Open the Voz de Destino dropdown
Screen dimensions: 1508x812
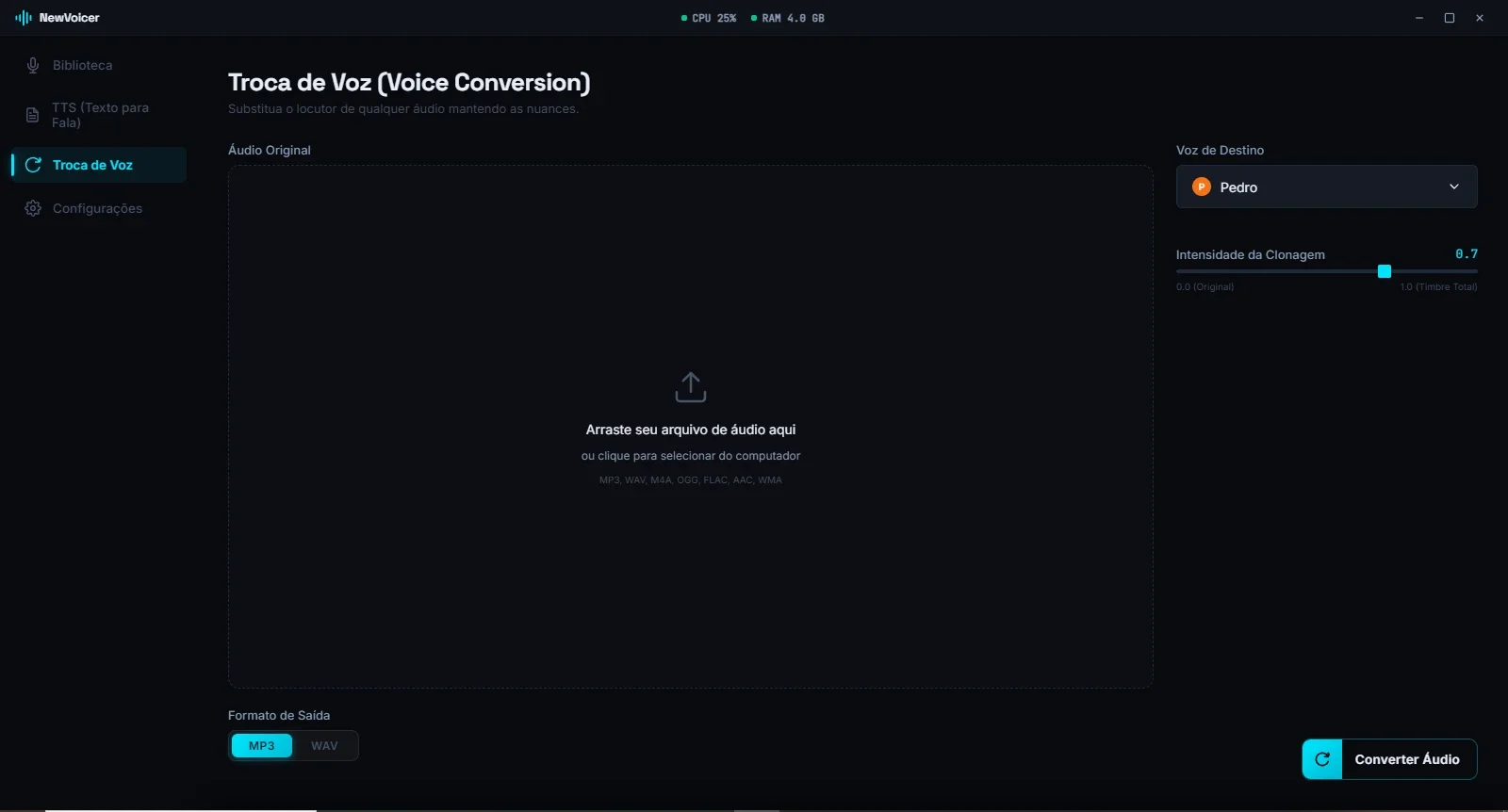click(x=1326, y=187)
